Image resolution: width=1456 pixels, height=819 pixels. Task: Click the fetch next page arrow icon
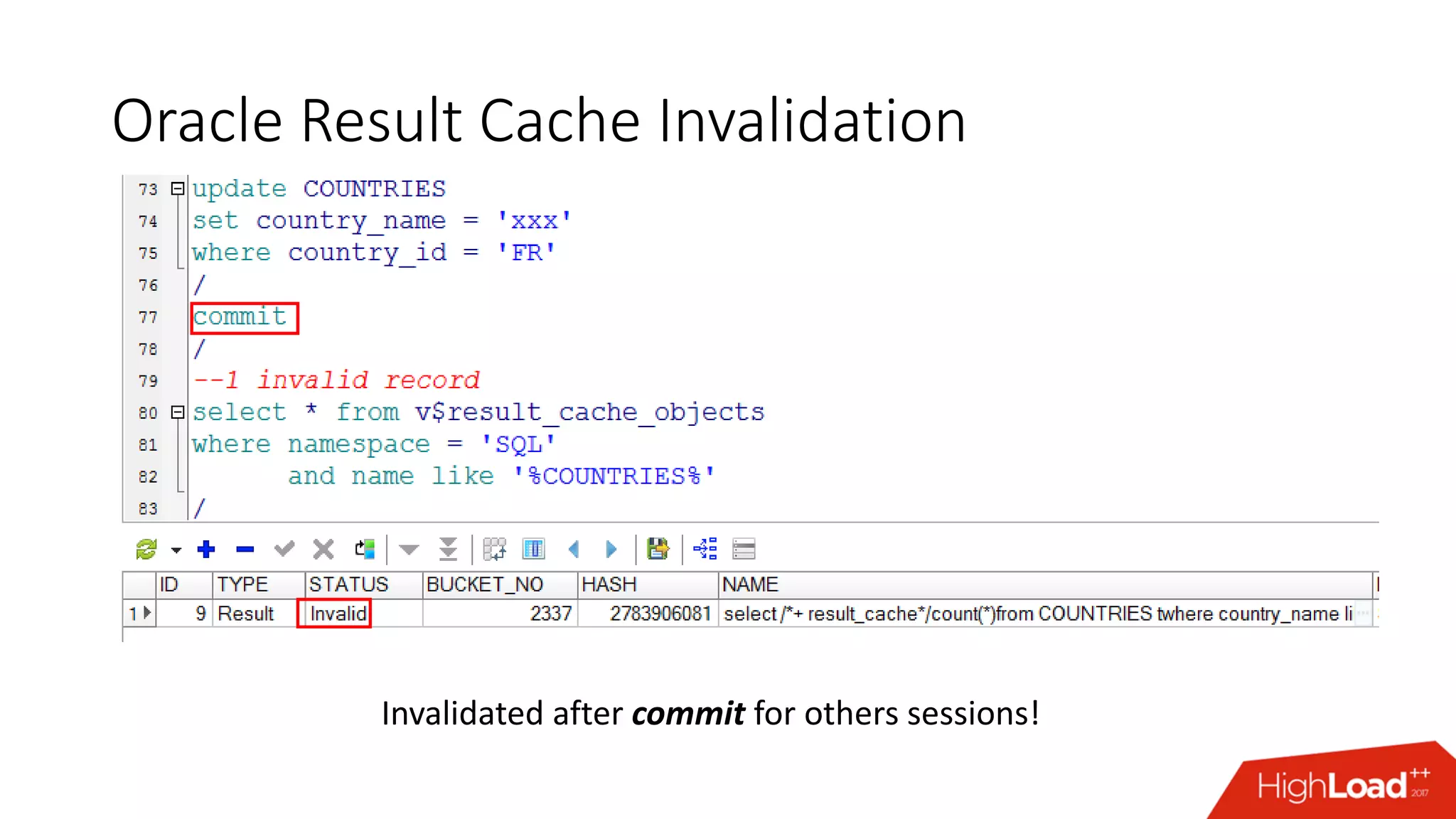tap(409, 550)
